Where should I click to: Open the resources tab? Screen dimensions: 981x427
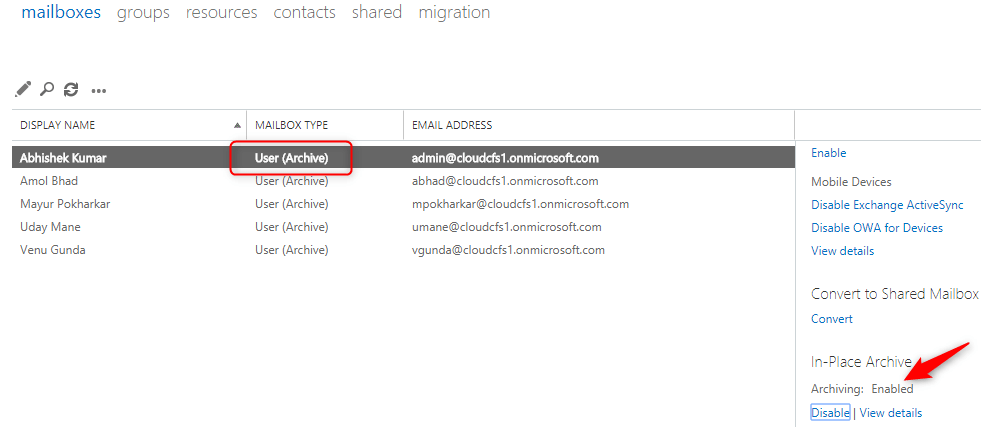coord(221,13)
